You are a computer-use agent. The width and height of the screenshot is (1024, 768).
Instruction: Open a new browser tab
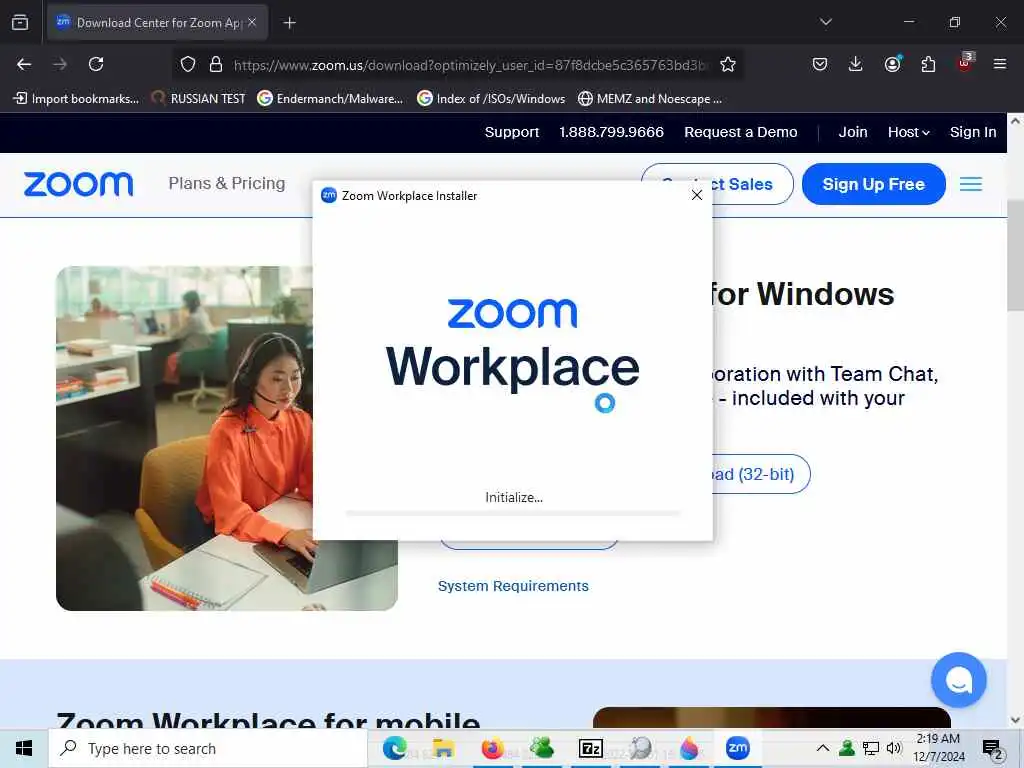tap(289, 23)
